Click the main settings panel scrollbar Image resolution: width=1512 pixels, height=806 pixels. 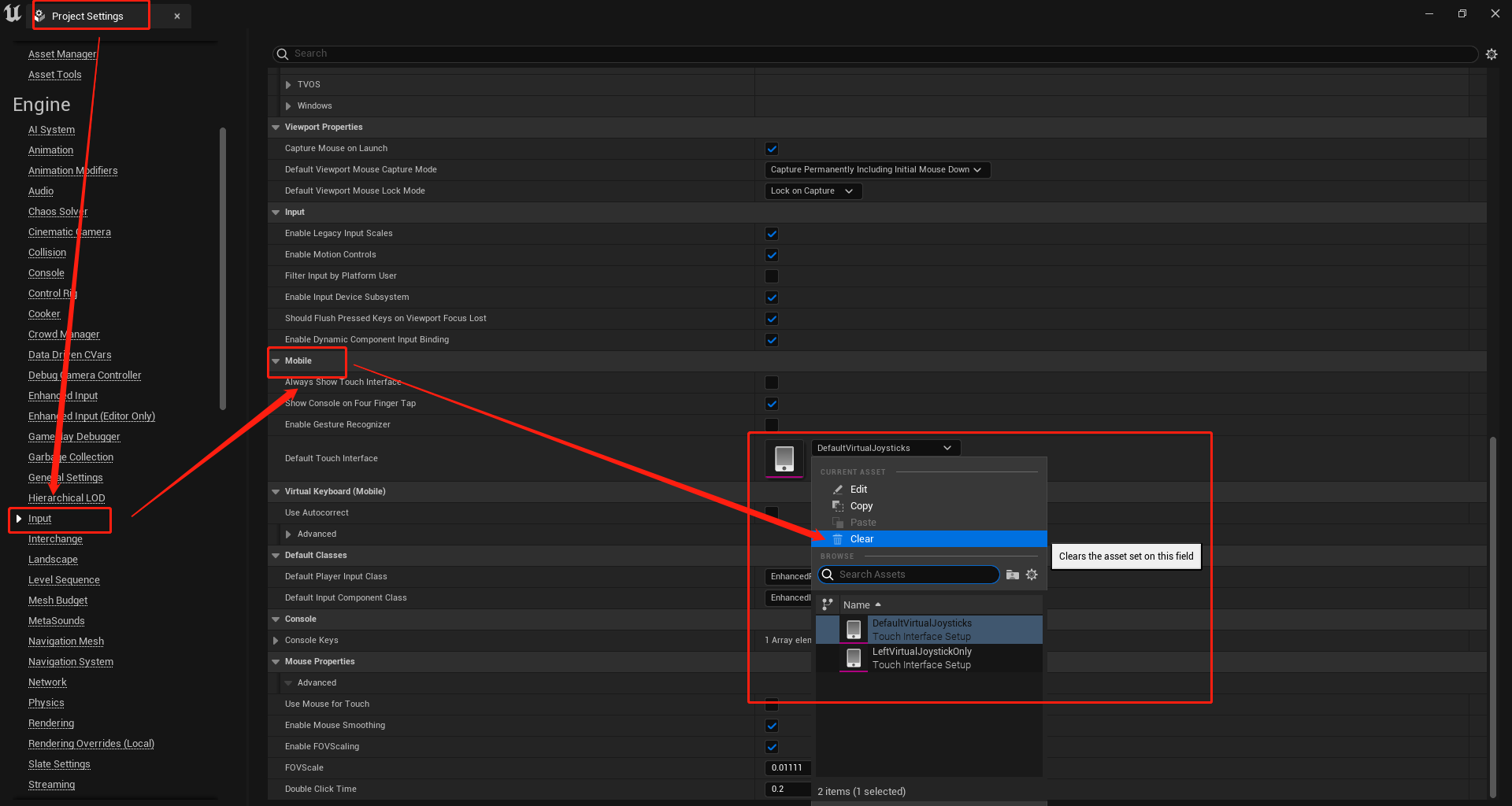pos(1493,617)
